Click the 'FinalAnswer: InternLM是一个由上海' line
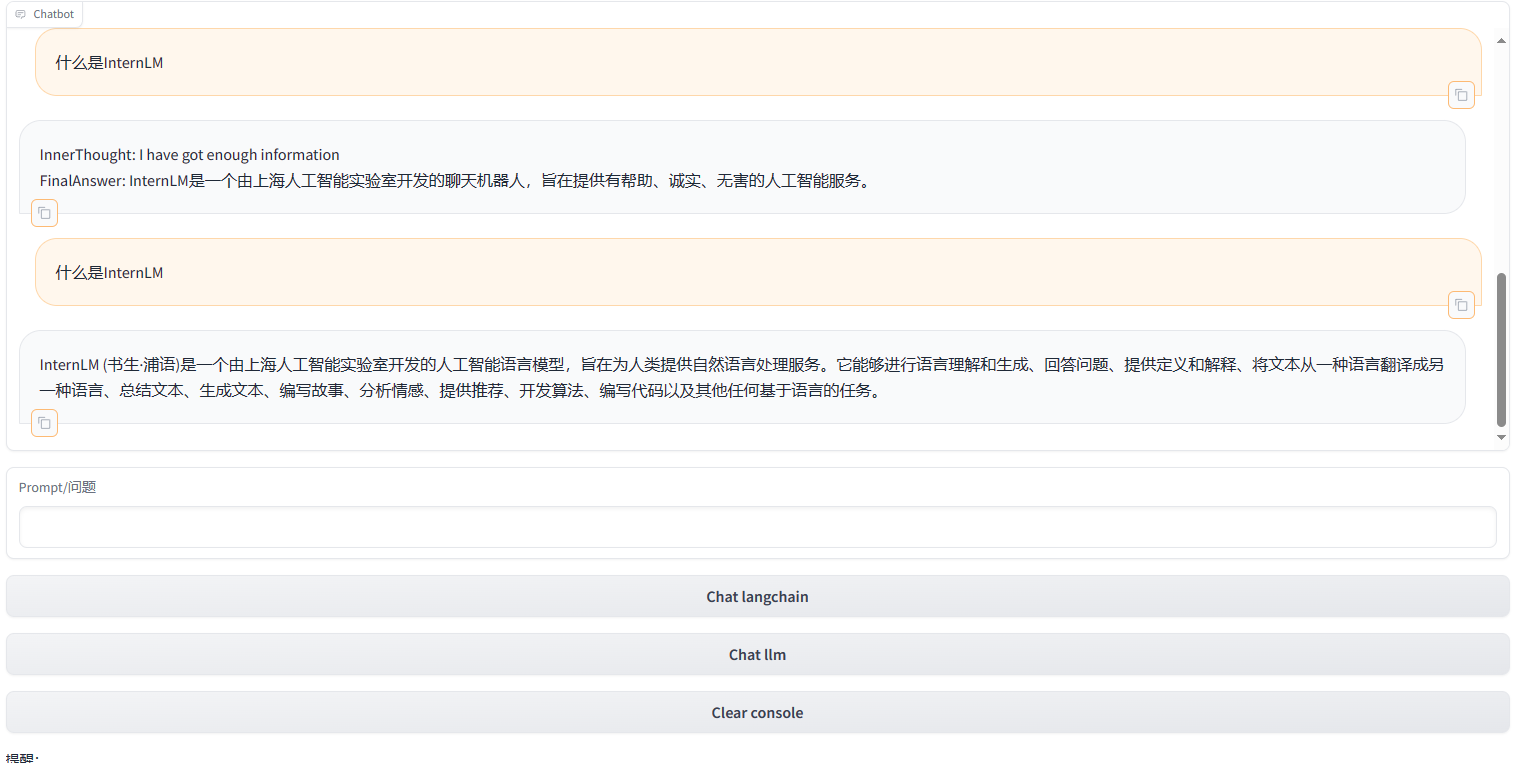 click(455, 181)
